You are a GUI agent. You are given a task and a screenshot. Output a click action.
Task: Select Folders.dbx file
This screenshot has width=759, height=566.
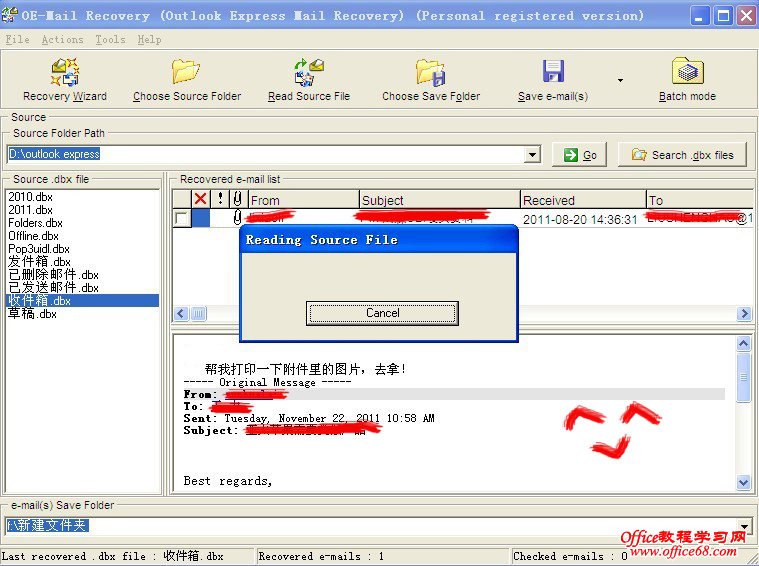pos(35,223)
